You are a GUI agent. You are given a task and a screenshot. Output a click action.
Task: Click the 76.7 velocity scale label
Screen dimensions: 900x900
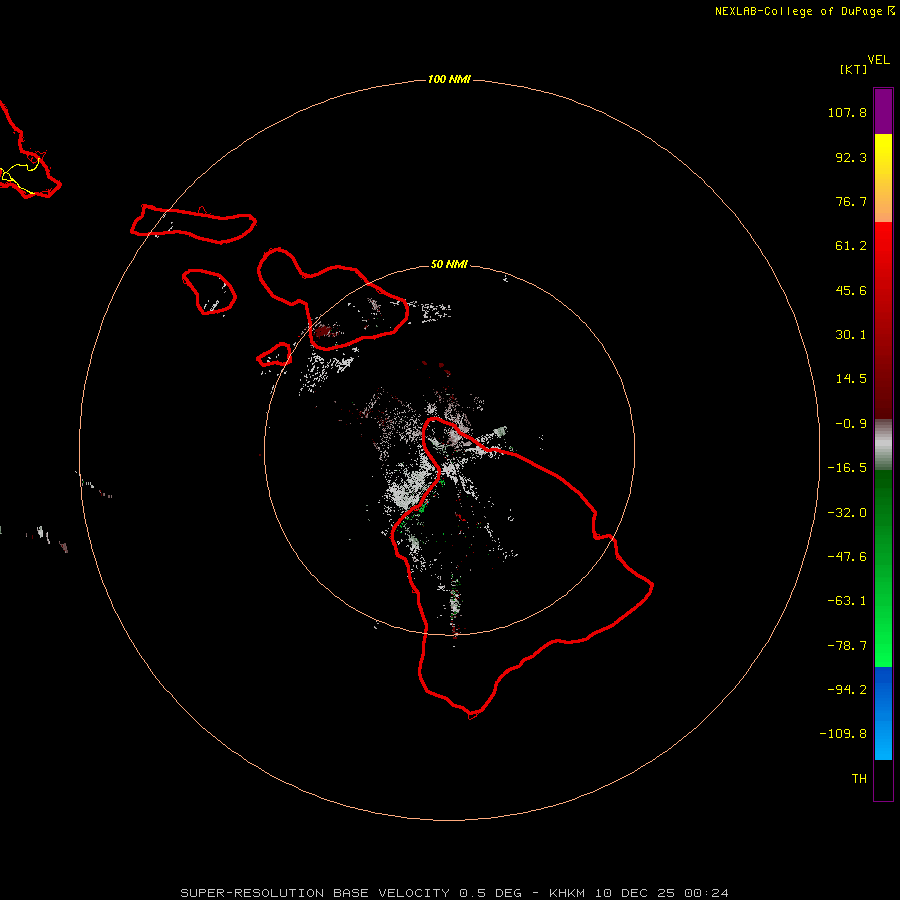tap(851, 201)
